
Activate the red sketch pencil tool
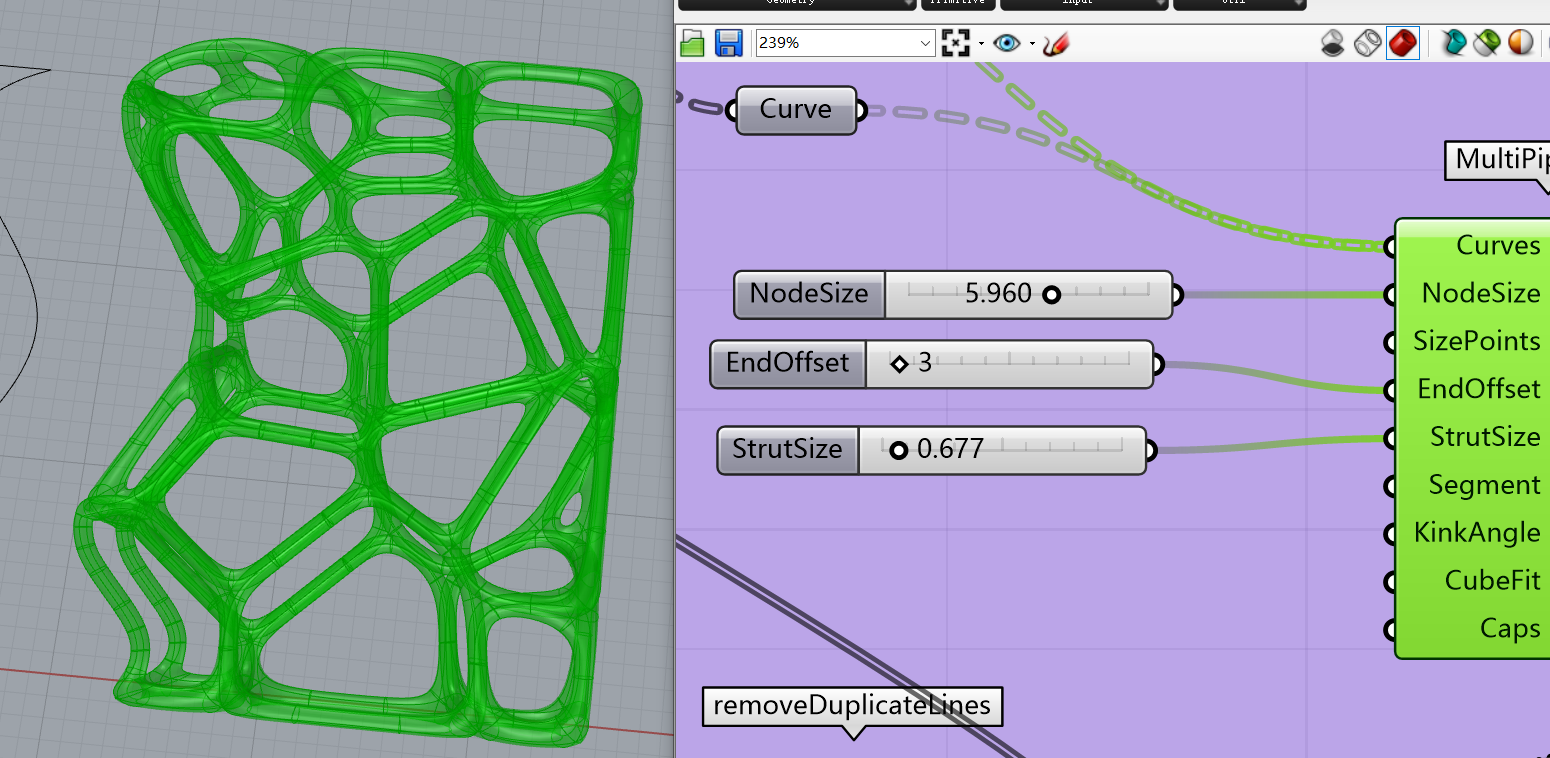tap(1056, 43)
